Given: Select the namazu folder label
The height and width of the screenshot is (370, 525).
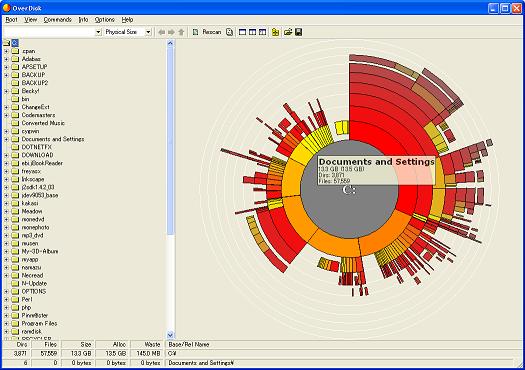Looking at the screenshot, I should click(31, 268).
